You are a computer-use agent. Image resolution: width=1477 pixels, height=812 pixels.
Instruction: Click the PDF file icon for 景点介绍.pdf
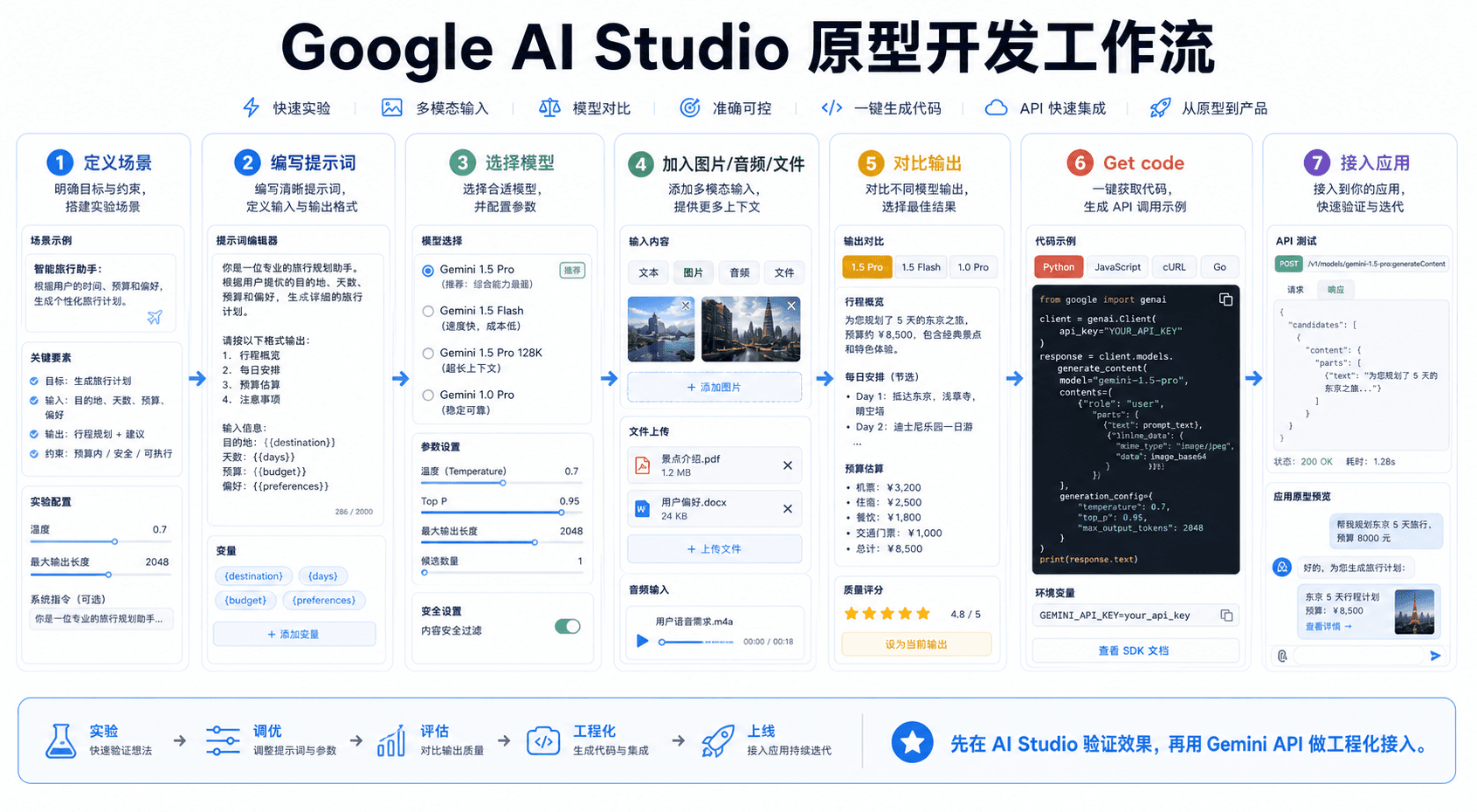(642, 465)
